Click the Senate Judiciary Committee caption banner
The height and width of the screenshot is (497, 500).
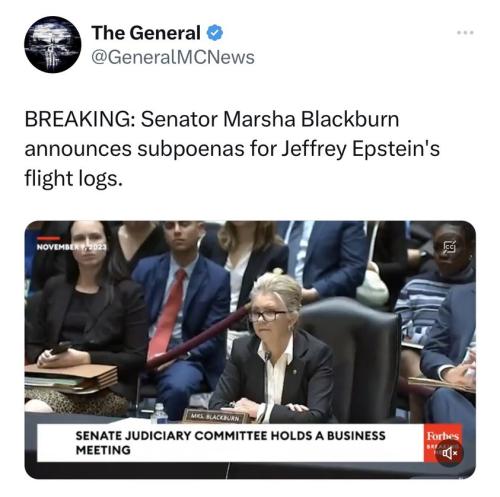coord(230,443)
